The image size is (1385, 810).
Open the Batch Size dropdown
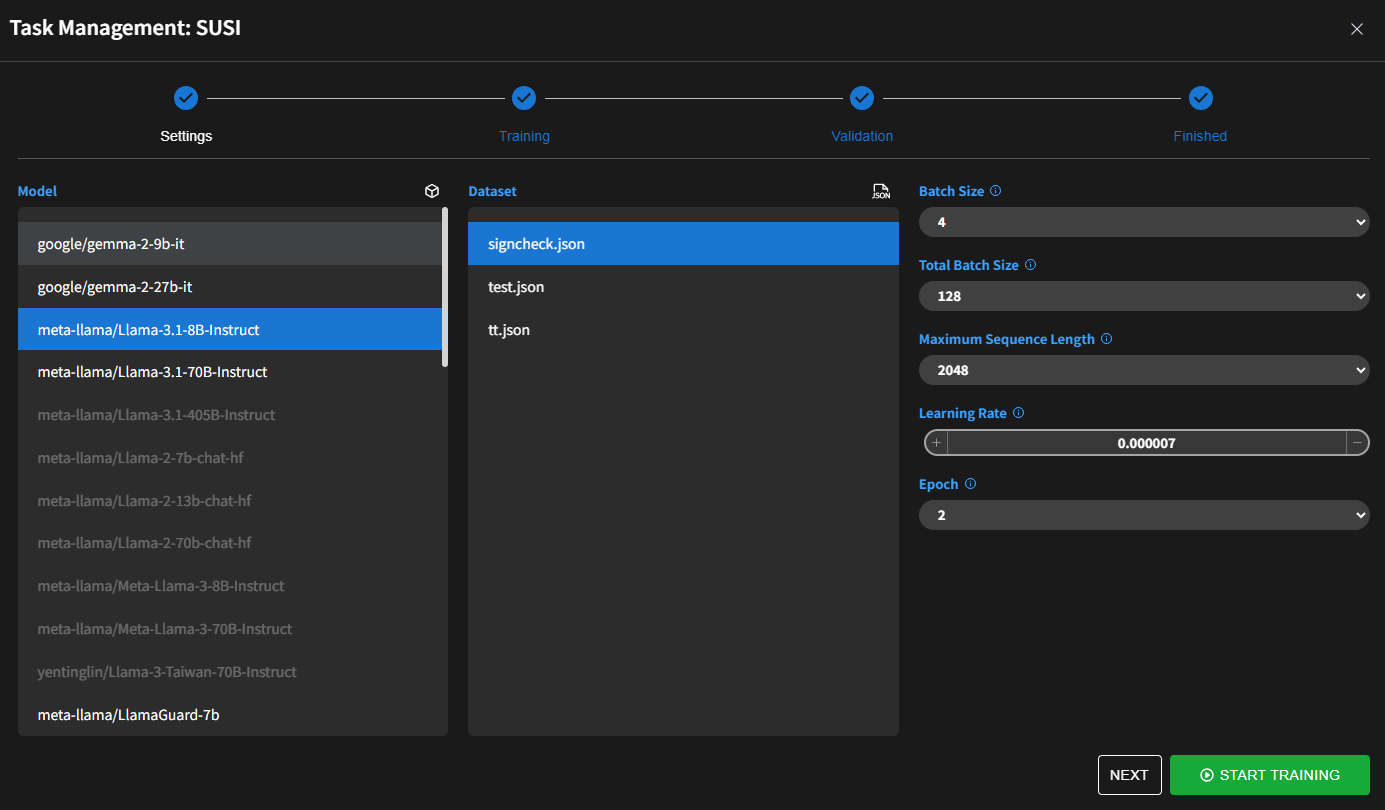pyautogui.click(x=1144, y=221)
